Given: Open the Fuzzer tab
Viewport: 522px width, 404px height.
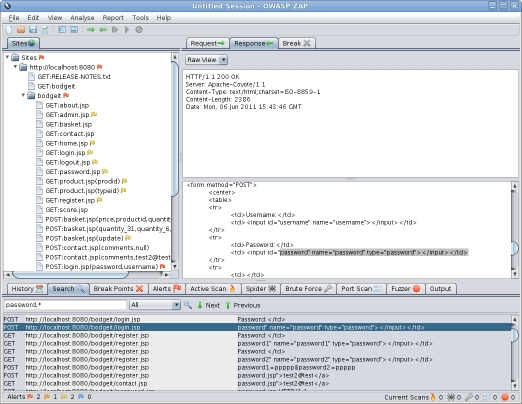Looking at the screenshot, I should (x=405, y=289).
